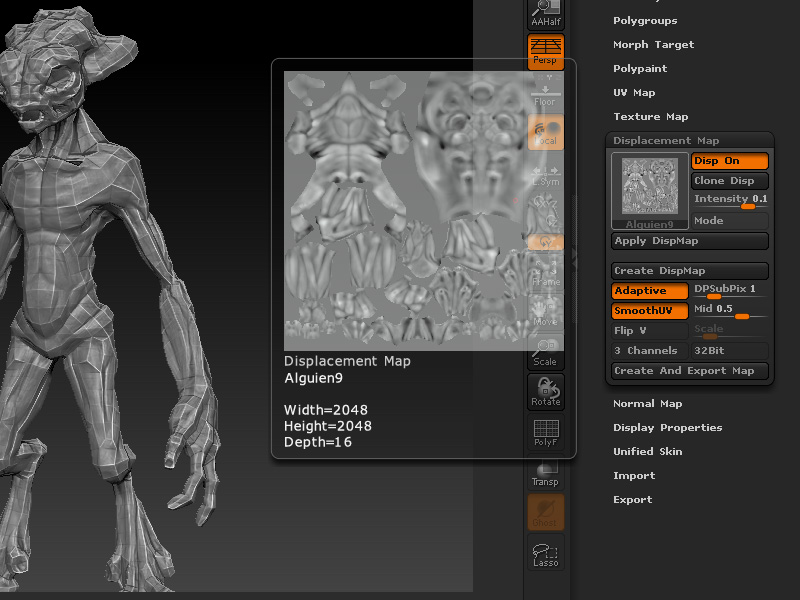Click the large displacement map preview image
Image resolution: width=800 pixels, height=600 pixels.
click(423, 211)
